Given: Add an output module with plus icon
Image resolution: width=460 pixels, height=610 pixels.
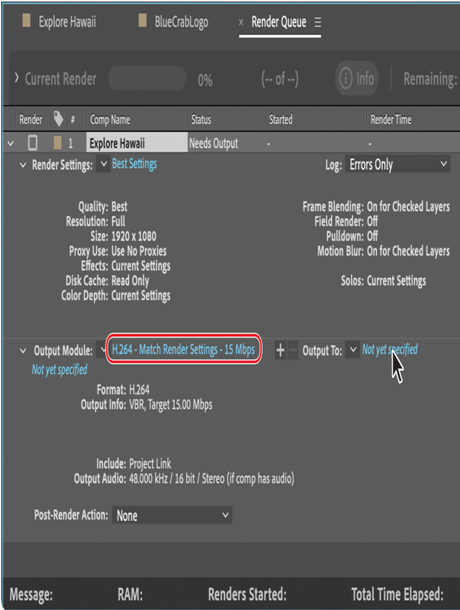Looking at the screenshot, I should click(x=280, y=350).
